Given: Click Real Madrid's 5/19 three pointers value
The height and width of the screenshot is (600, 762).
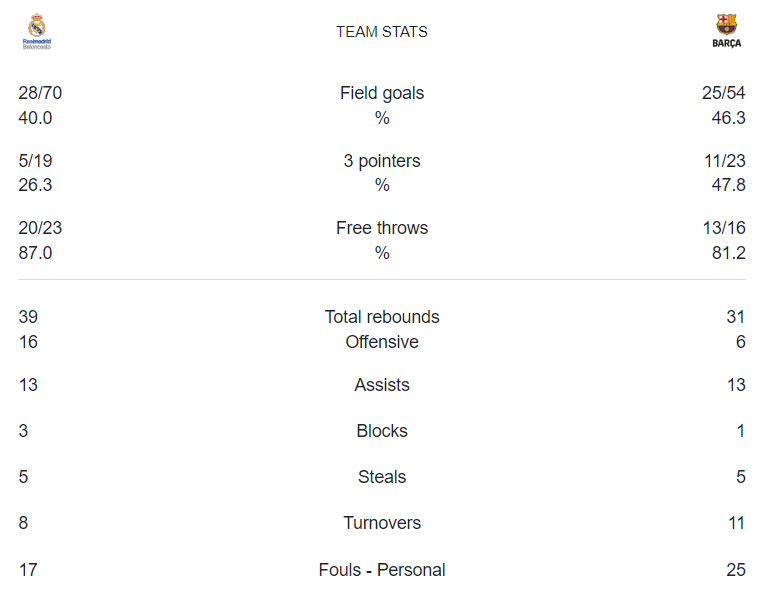Looking at the screenshot, I should pyautogui.click(x=35, y=161).
